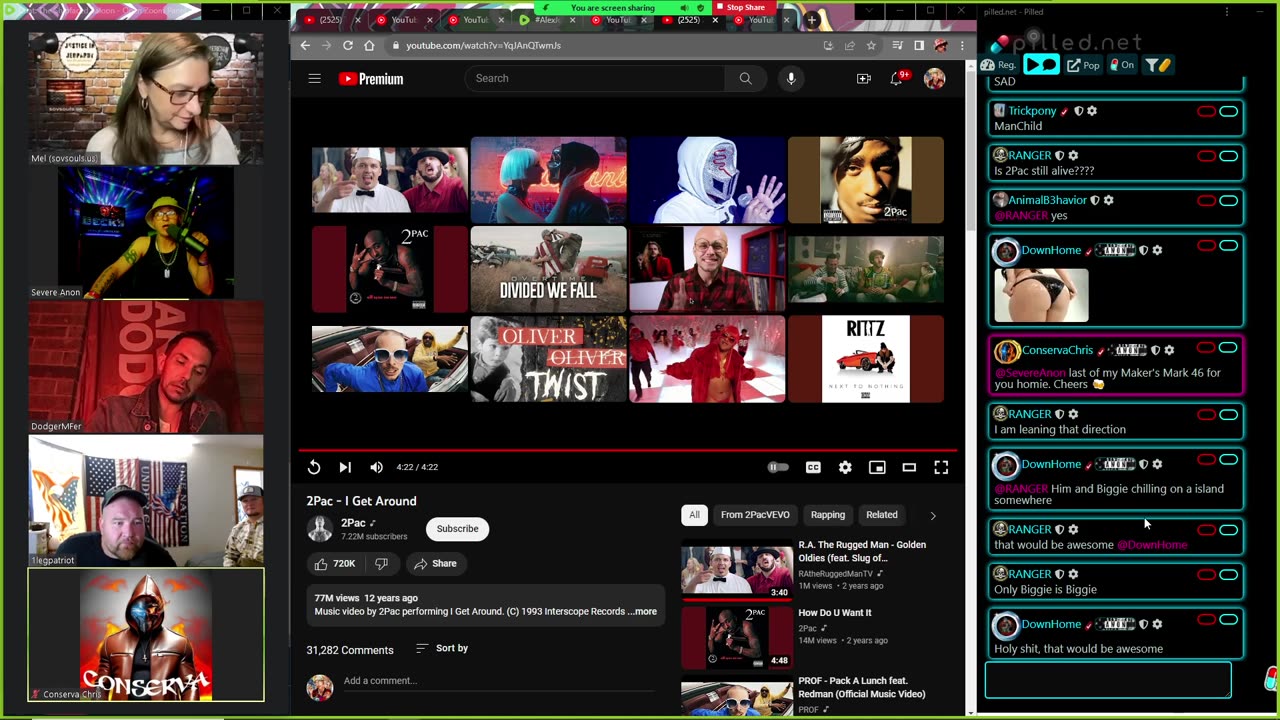Click the Add a comment field
1280x720 pixels.
500,681
